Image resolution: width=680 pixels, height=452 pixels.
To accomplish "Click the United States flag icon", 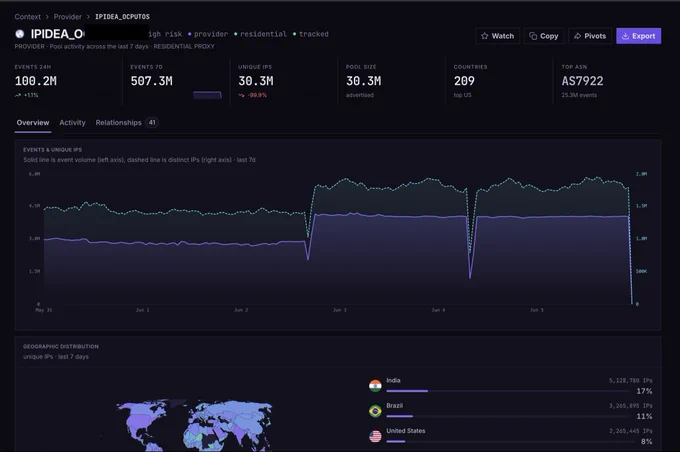I will [x=375, y=436].
